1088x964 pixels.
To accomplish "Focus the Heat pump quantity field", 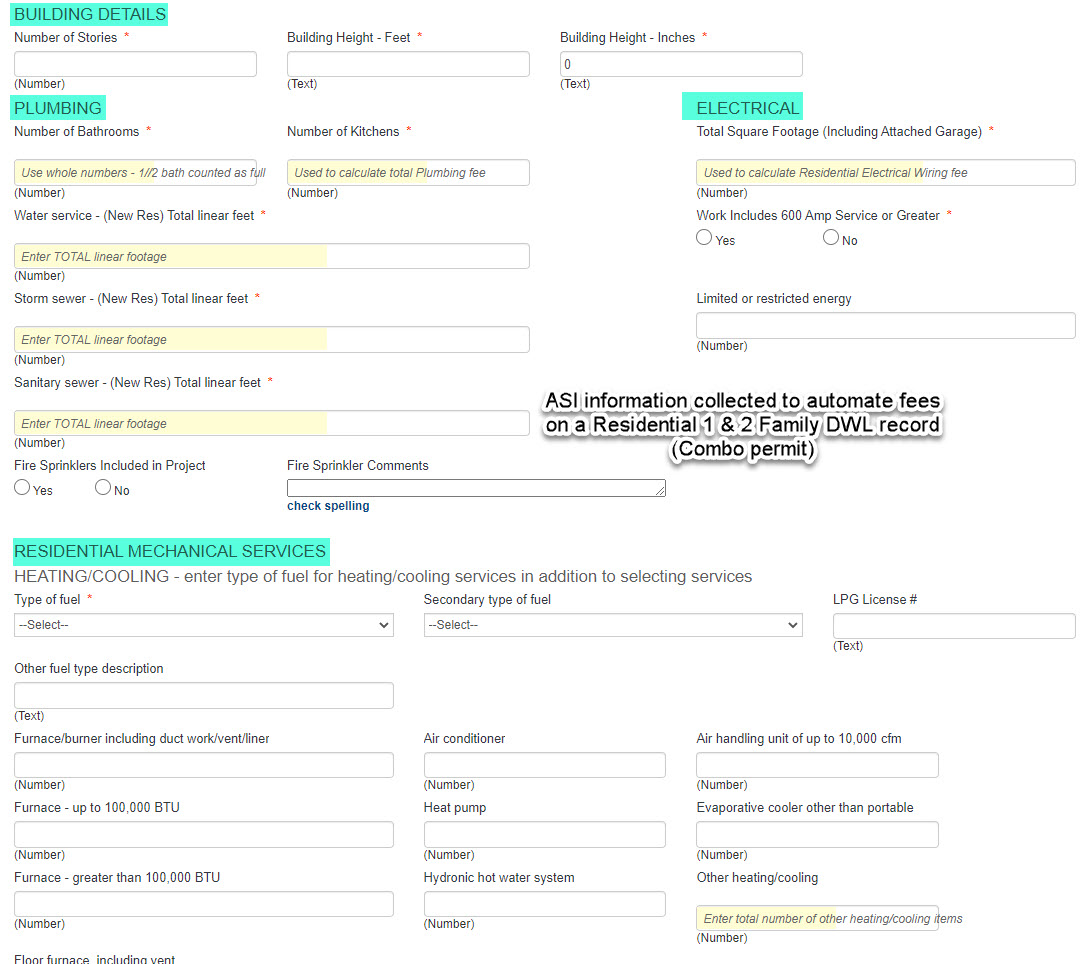I will (x=544, y=834).
